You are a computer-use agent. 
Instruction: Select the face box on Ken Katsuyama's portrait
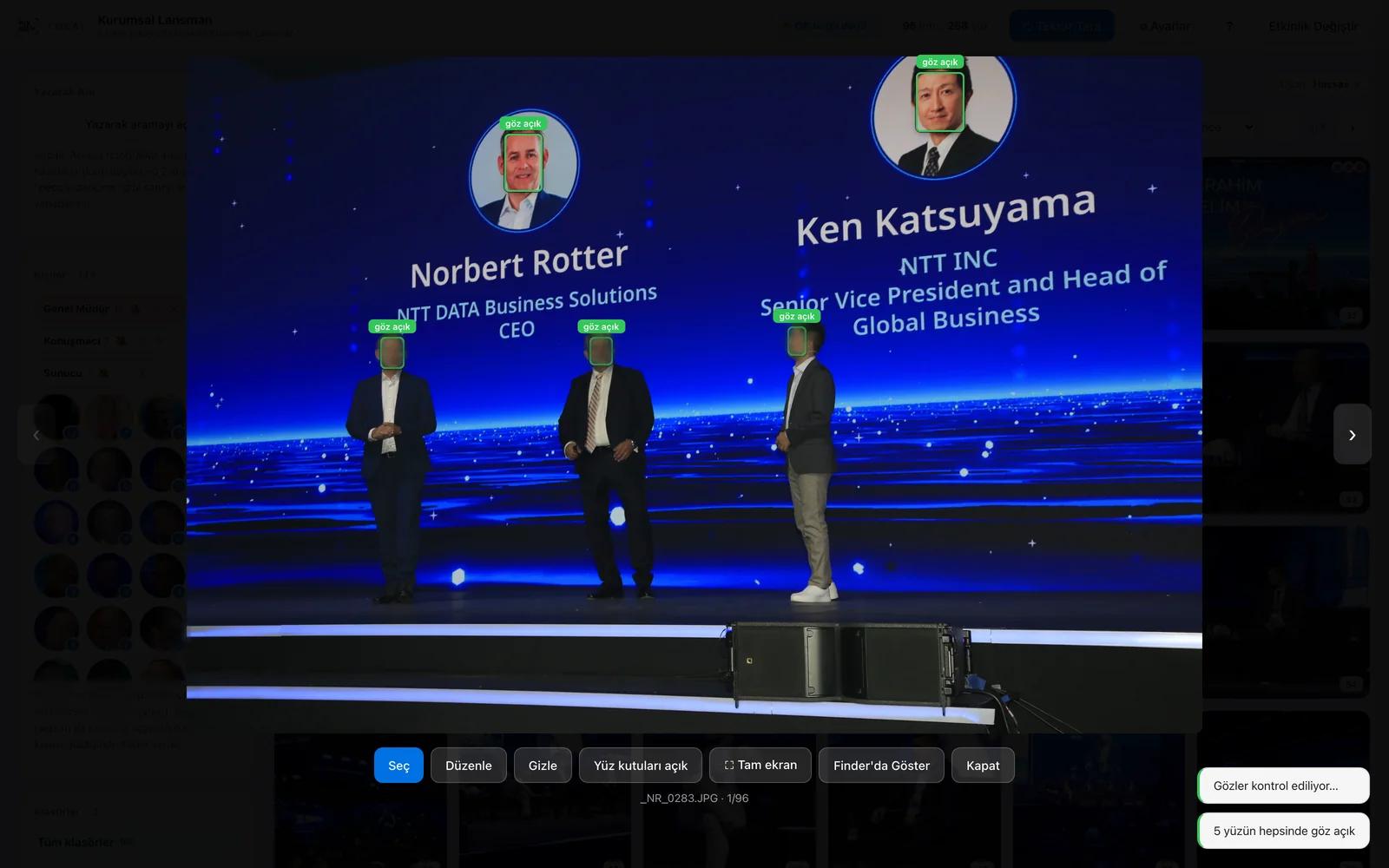[x=939, y=102]
